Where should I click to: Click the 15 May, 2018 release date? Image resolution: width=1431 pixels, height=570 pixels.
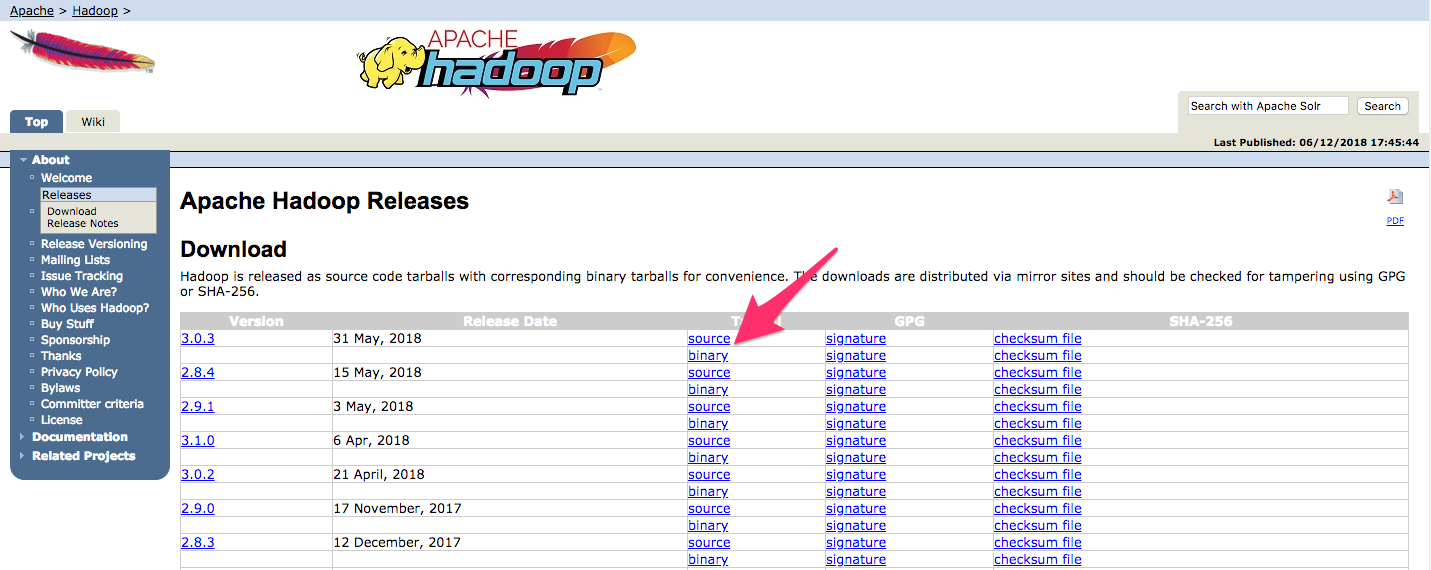378,372
